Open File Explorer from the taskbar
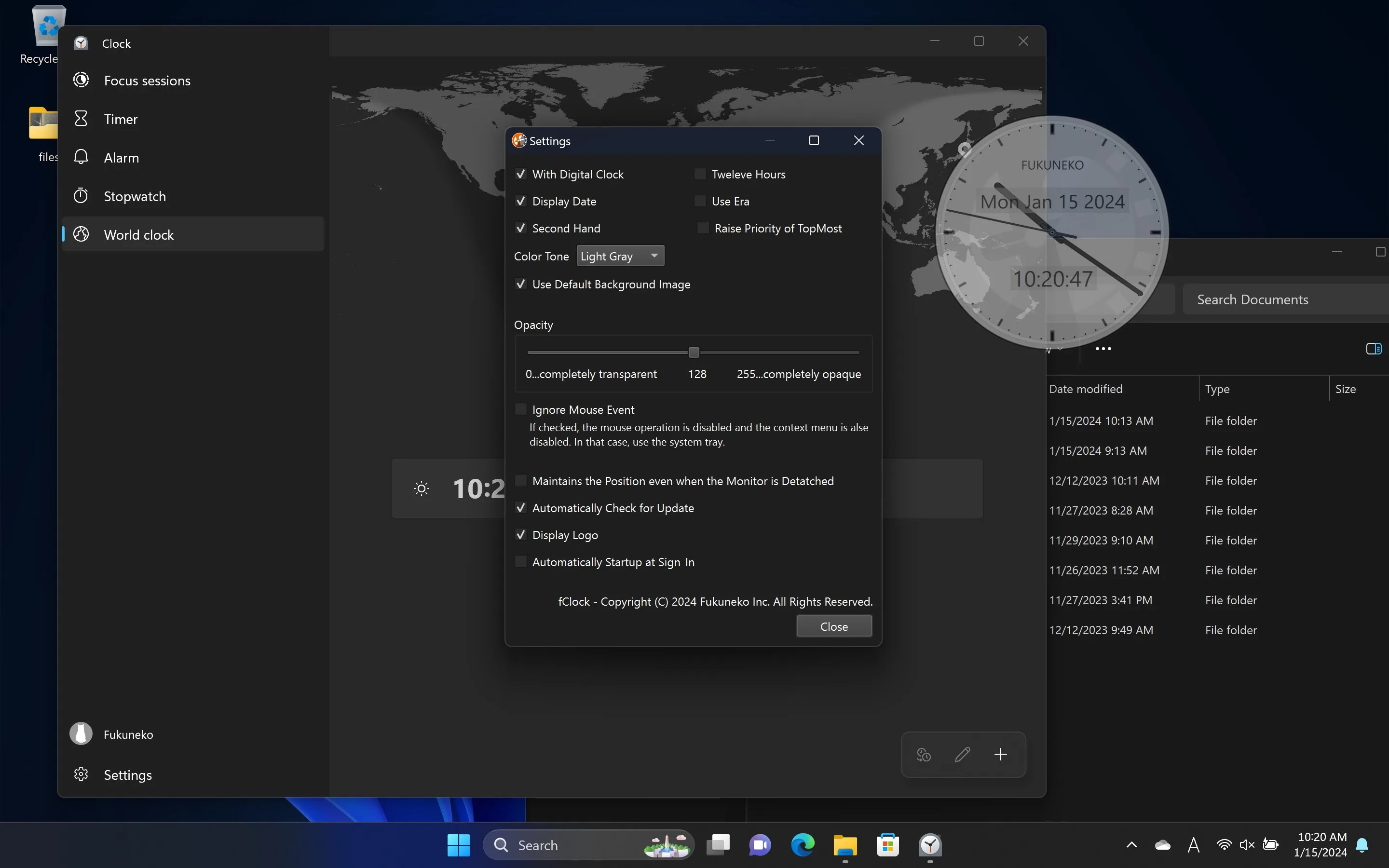 (x=845, y=845)
